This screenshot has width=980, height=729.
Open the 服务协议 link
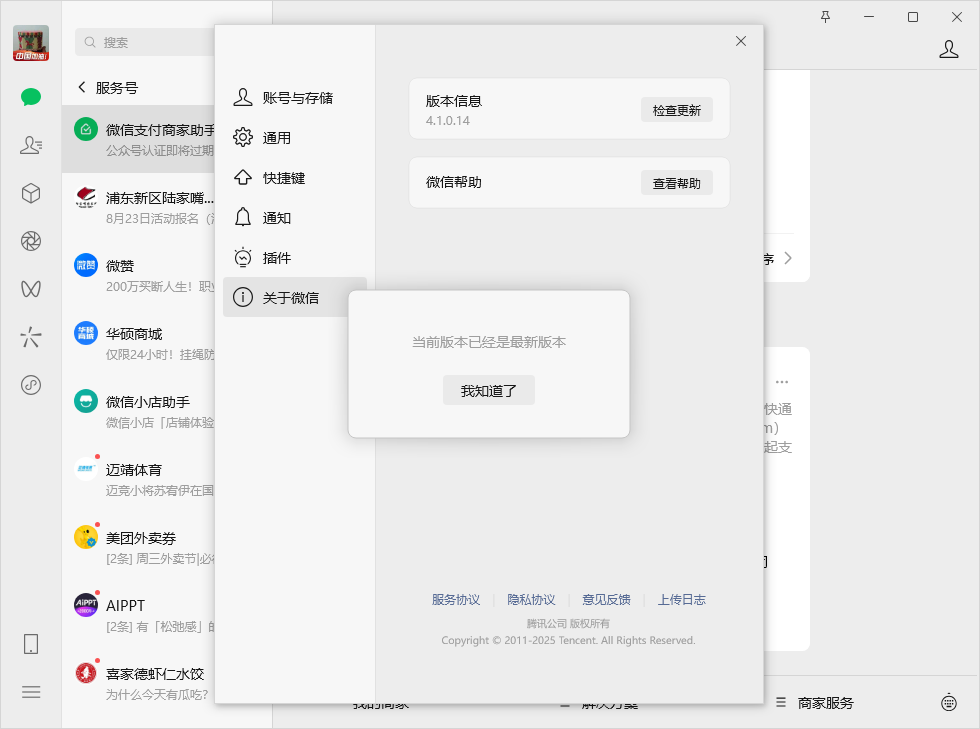[x=456, y=600]
